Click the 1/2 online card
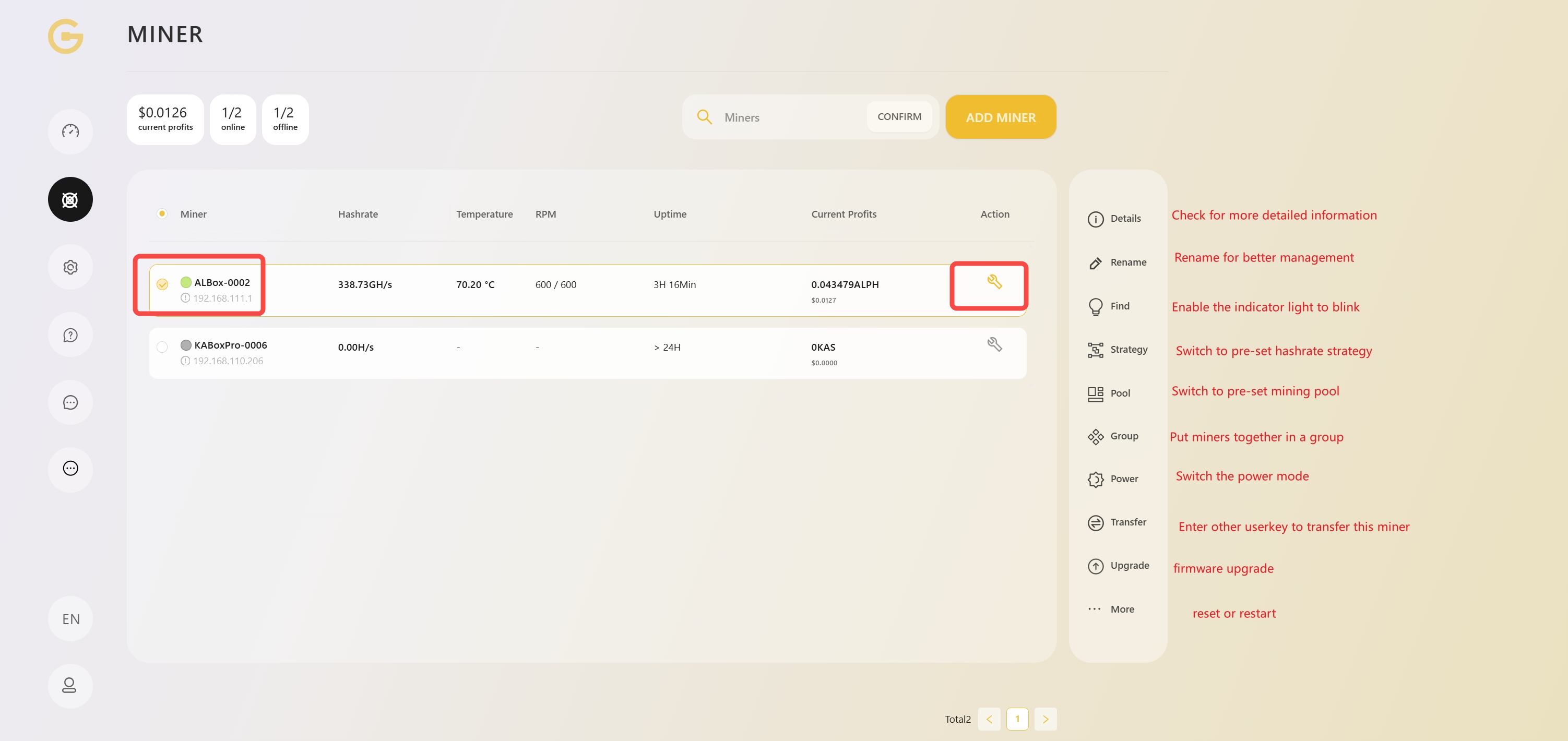 (232, 119)
